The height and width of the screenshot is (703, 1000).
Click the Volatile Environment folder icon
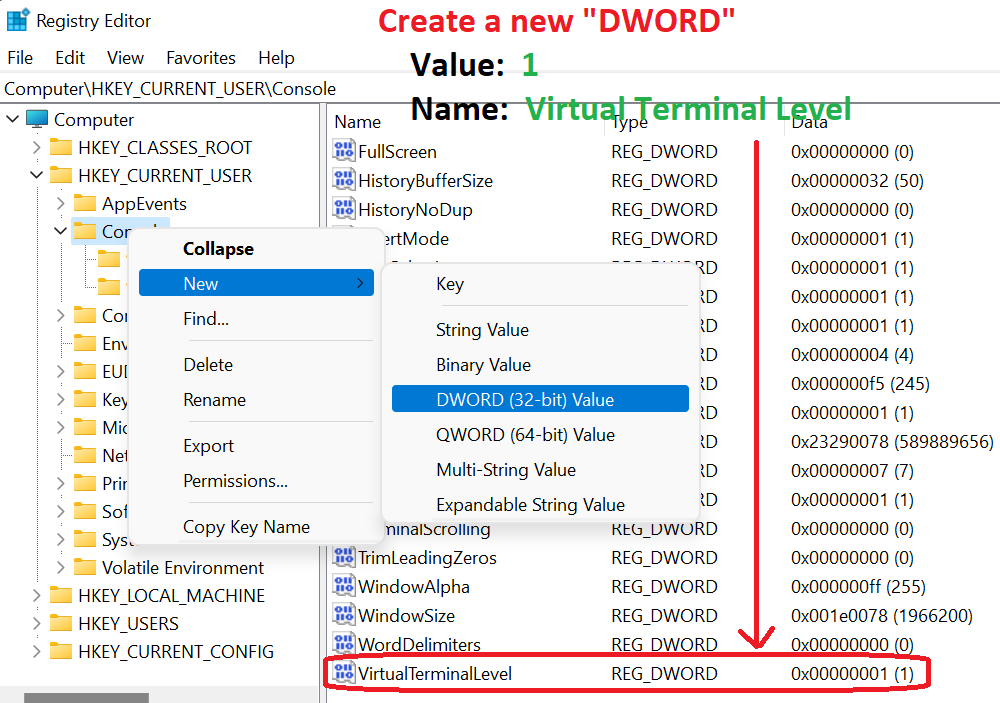[x=85, y=567]
